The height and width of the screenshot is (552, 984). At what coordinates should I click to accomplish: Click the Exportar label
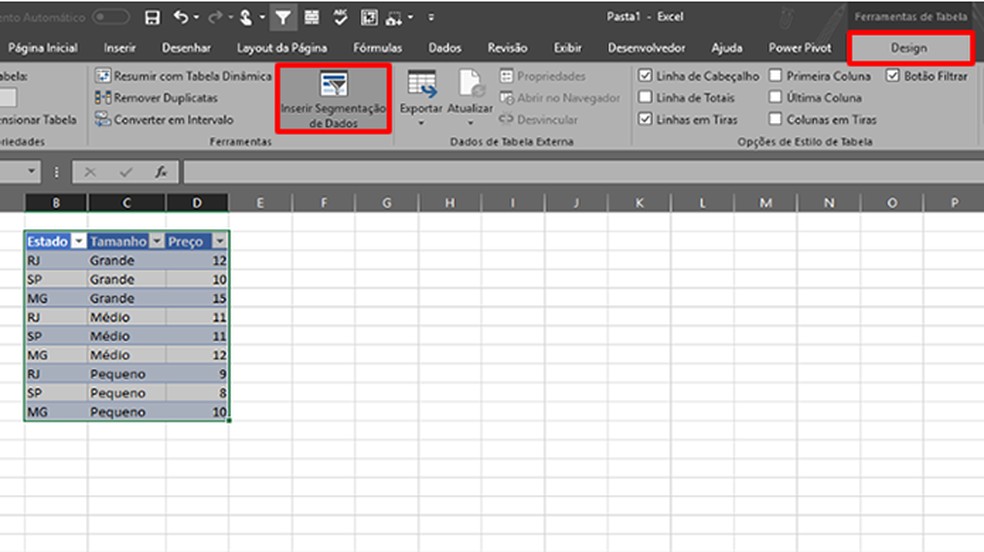click(x=421, y=108)
